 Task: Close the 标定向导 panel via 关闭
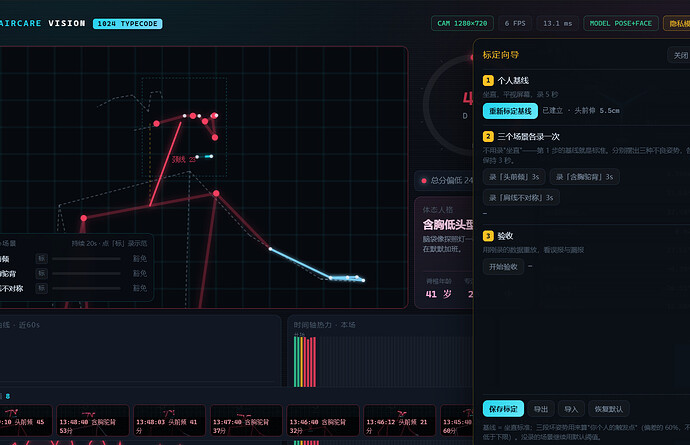point(680,55)
